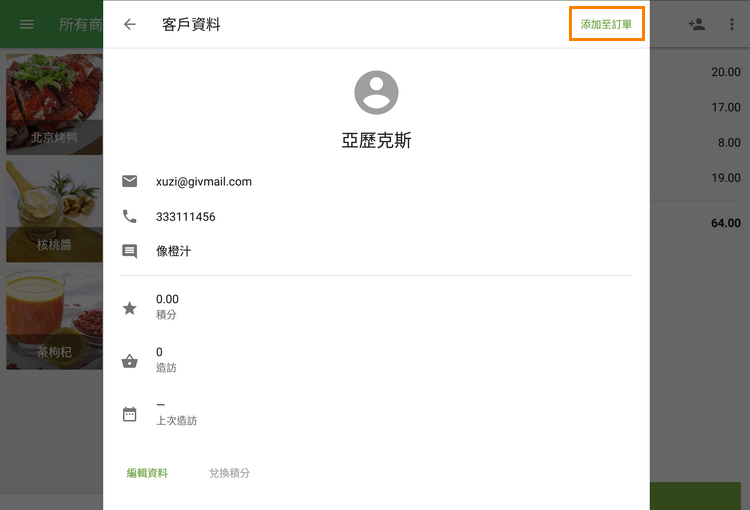The image size is (750, 510).
Task: Click the 上次造訪 last visit label
Action: click(176, 421)
